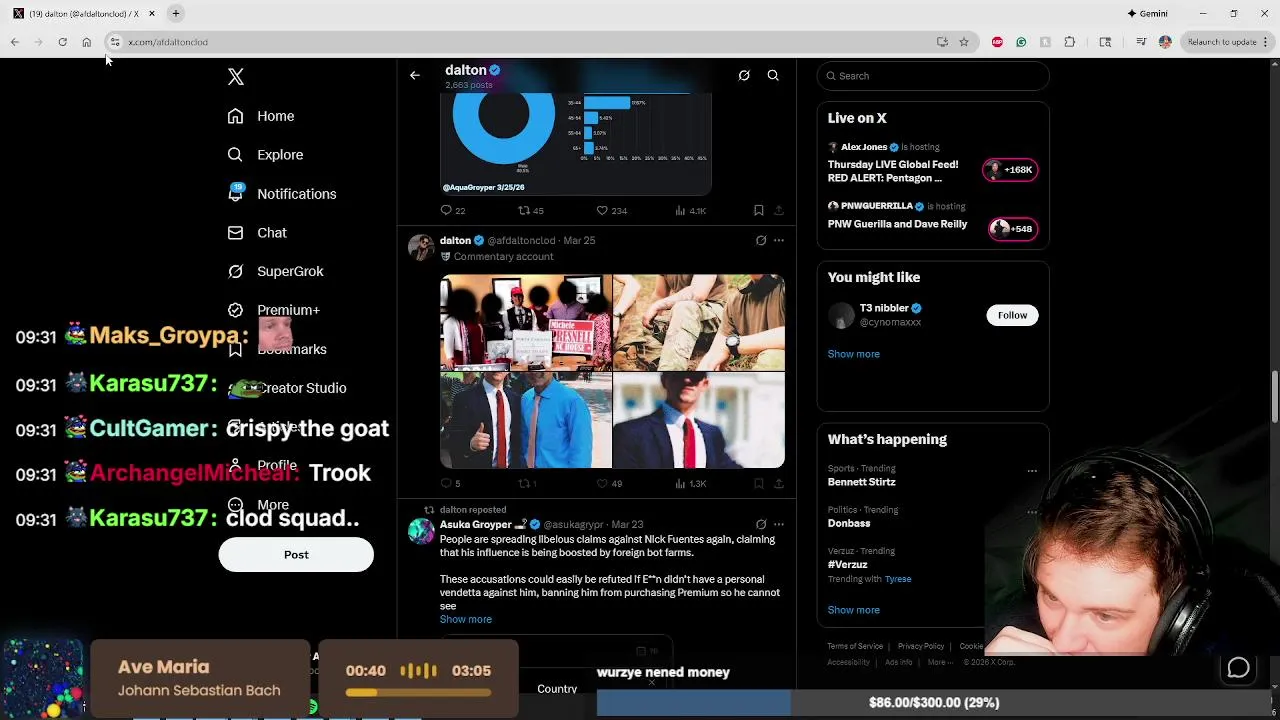Click the Home house icon
The width and height of the screenshot is (1280, 720).
(x=235, y=116)
